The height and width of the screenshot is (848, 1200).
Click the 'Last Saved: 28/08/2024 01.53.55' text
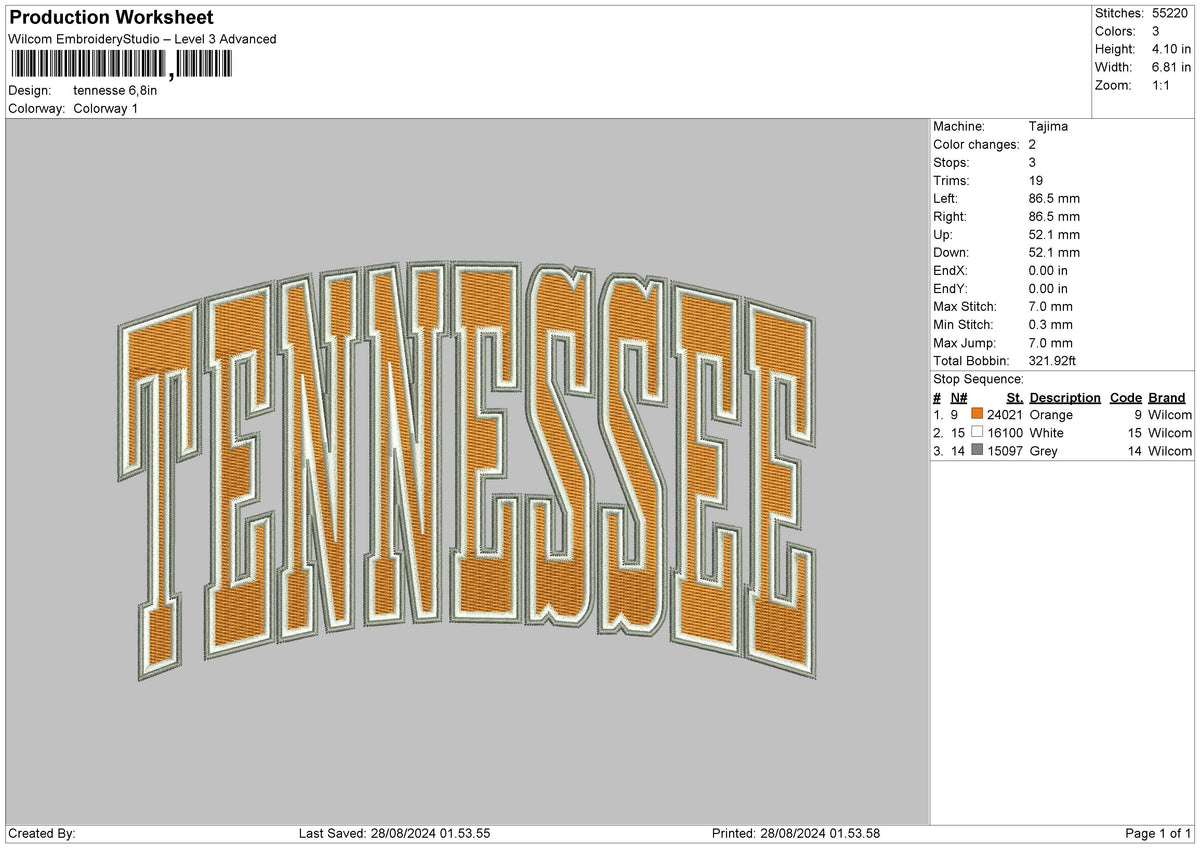tap(394, 833)
